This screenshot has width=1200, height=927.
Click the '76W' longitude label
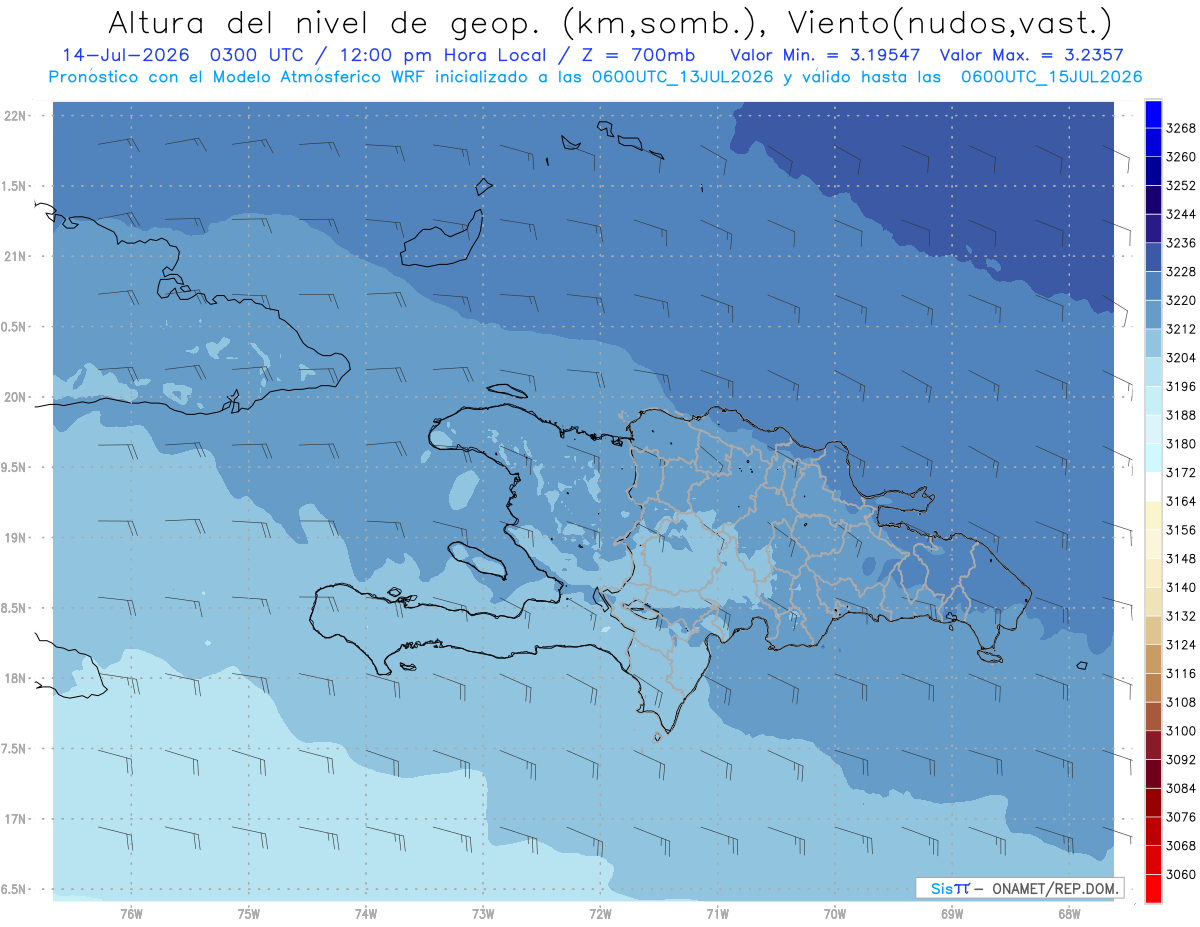click(x=131, y=914)
